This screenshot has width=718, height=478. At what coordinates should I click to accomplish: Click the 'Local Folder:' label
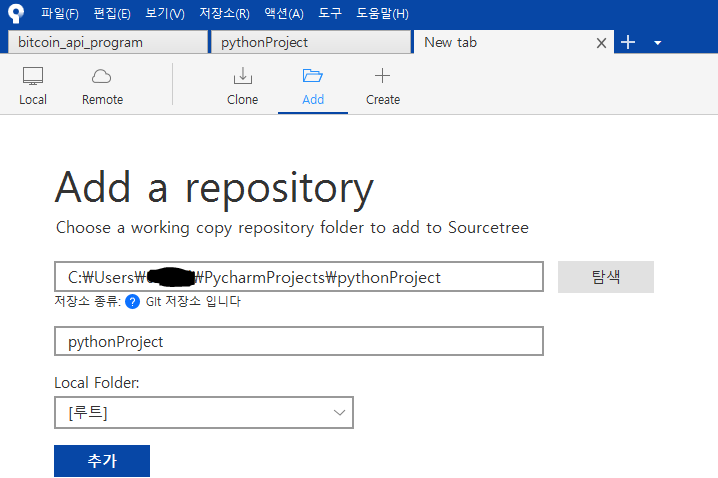97,383
